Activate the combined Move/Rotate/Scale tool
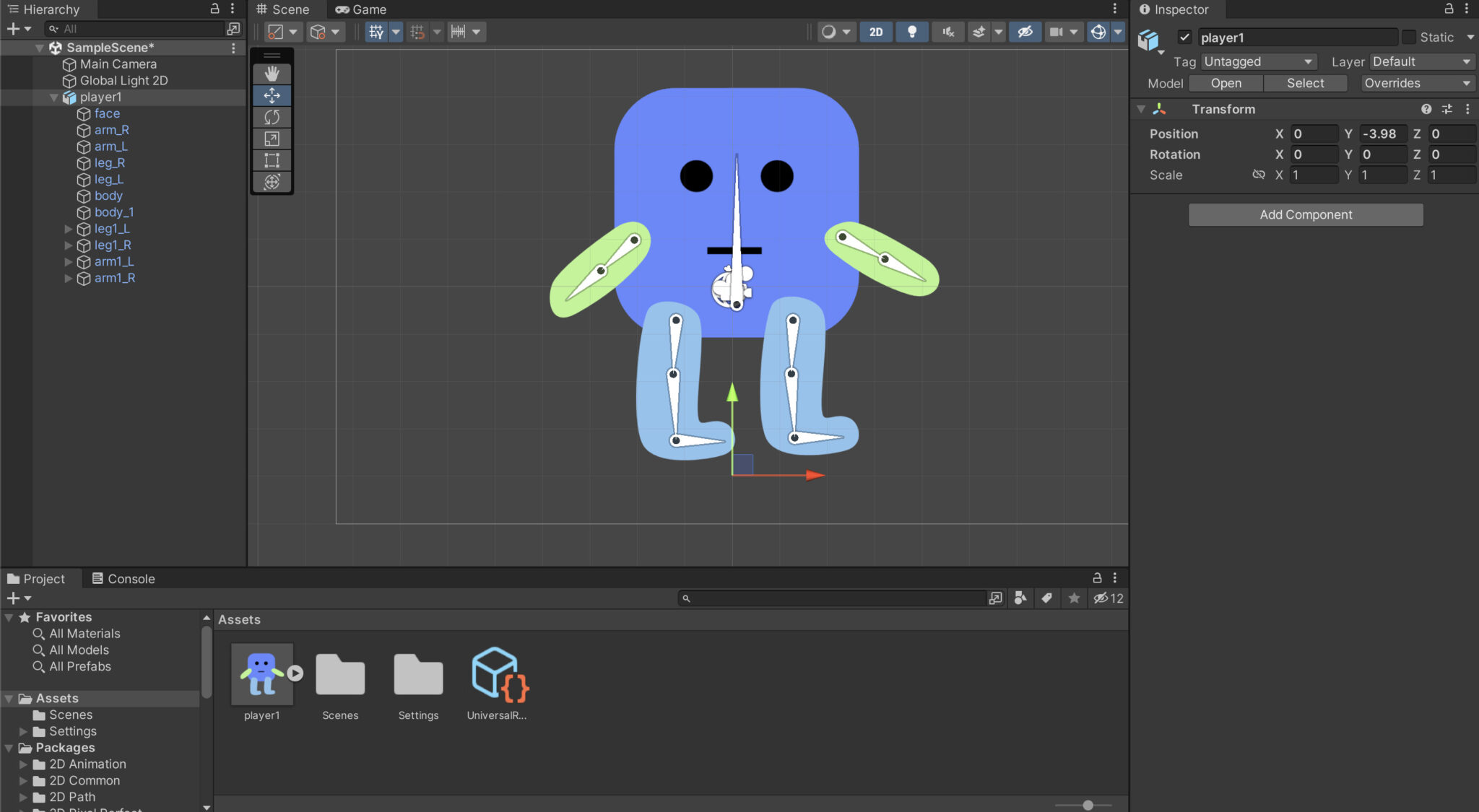 point(272,183)
